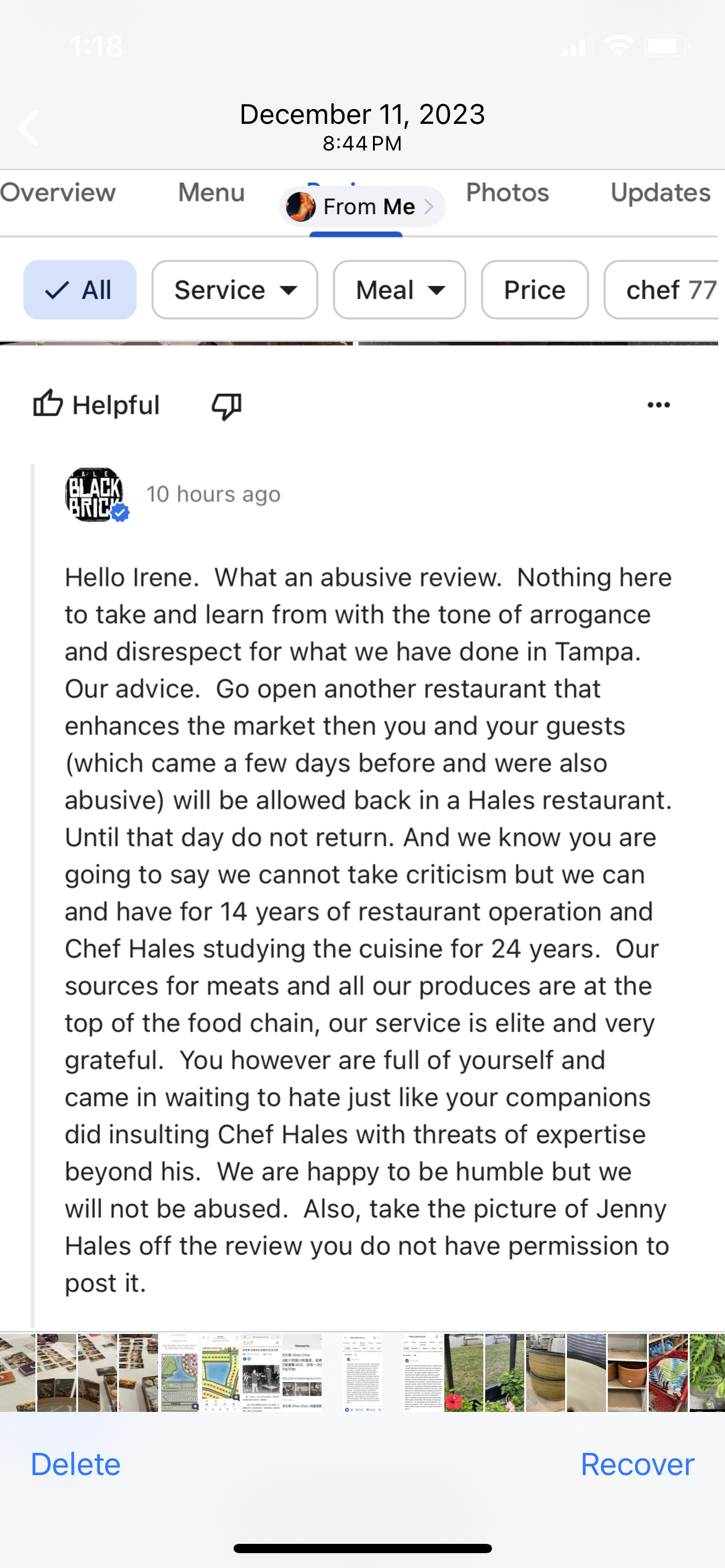Switch to the Photos tab
The image size is (725, 1568).
507,193
